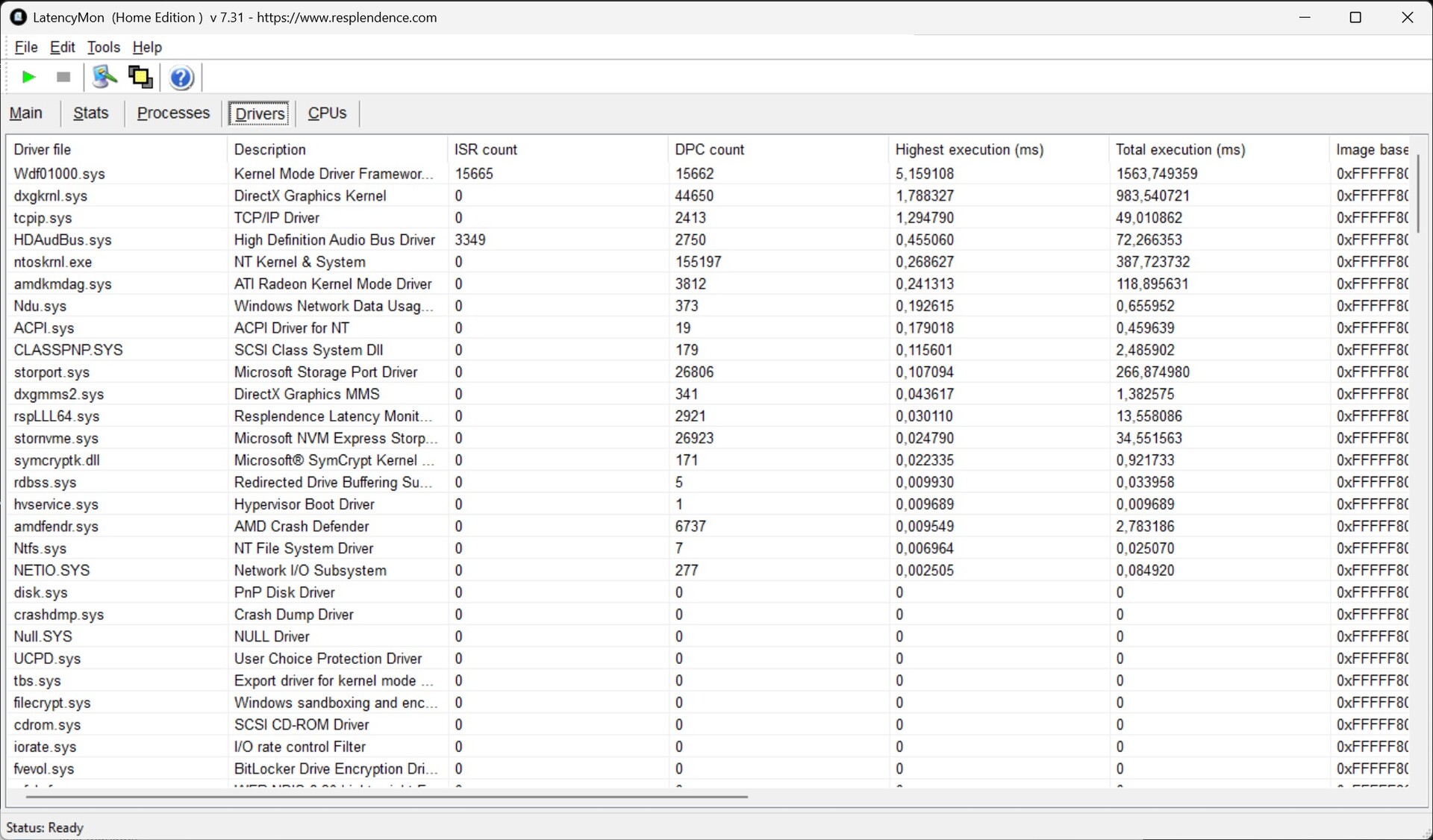1433x840 pixels.
Task: Sort by the ISR count column header
Action: pos(485,150)
